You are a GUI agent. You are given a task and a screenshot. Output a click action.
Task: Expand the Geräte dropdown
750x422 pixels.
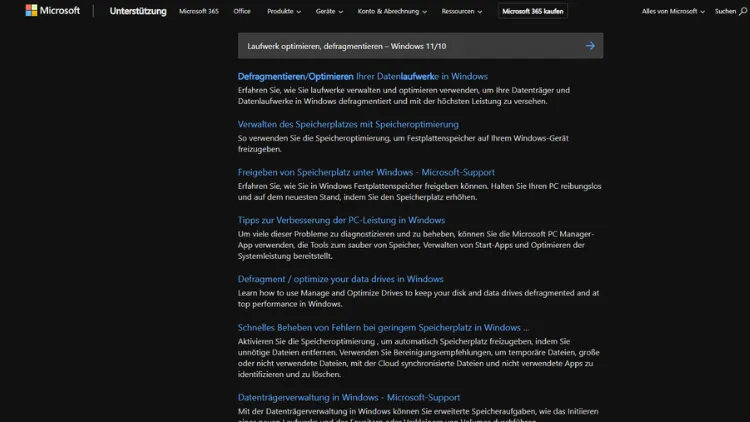click(329, 11)
